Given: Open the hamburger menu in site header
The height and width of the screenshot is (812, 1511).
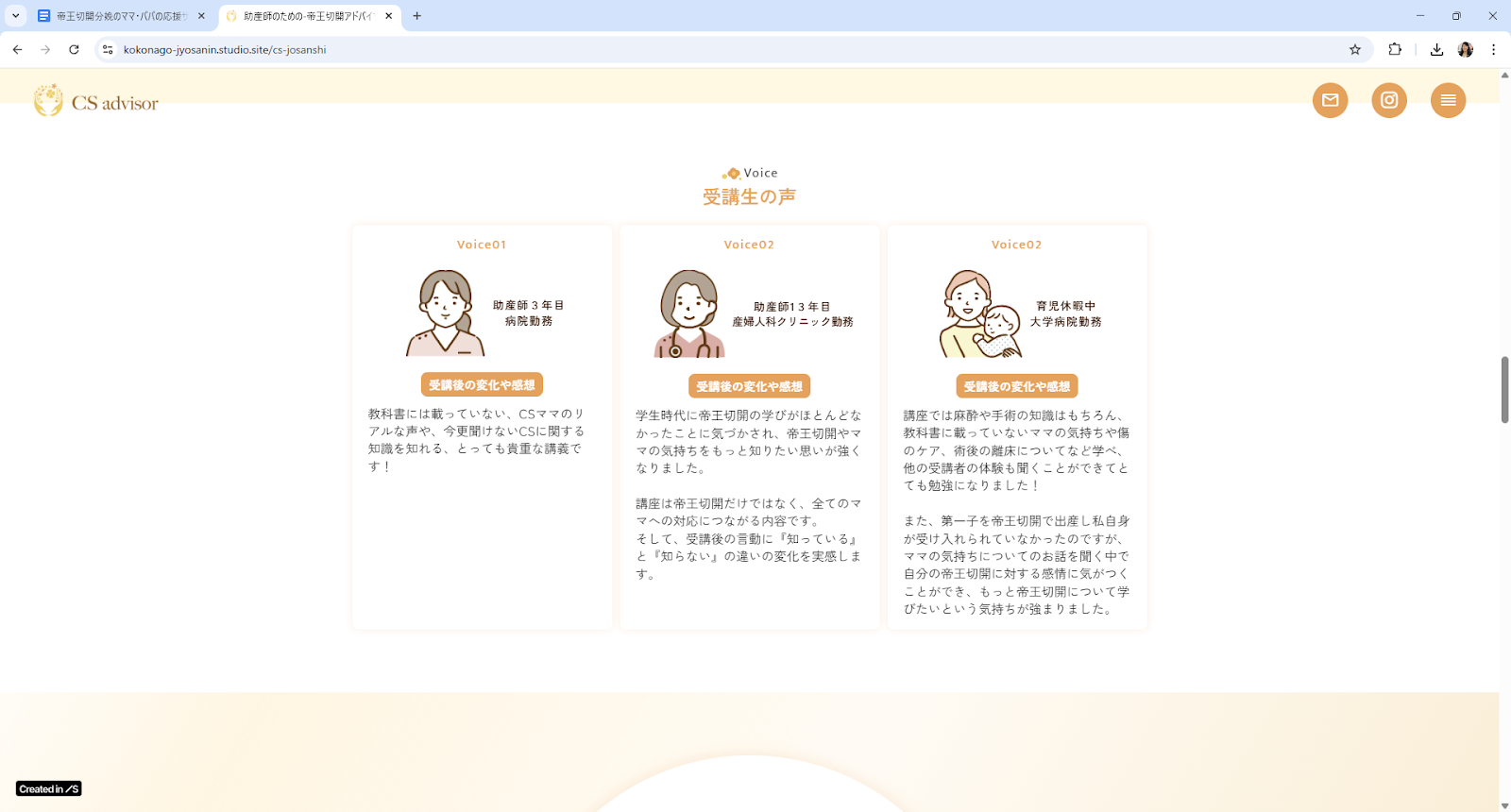Looking at the screenshot, I should click(1448, 100).
